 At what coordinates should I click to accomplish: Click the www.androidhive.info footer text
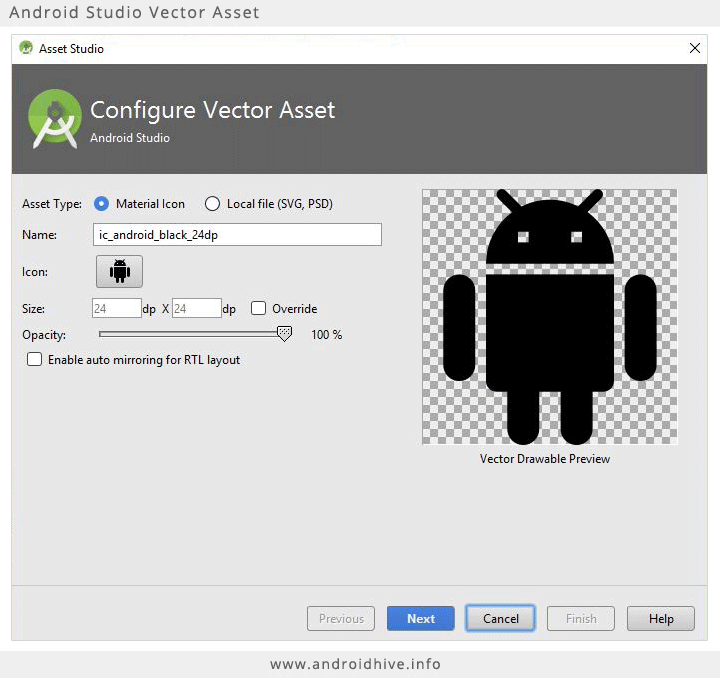click(x=355, y=664)
